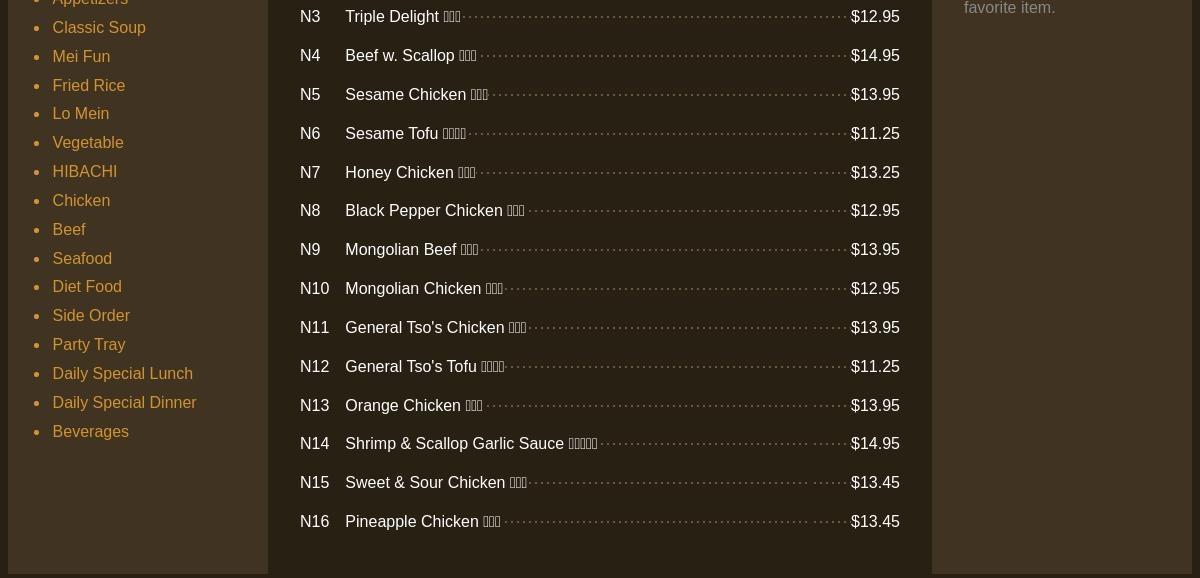Screen dimensions: 1200x578
Task: Pick the N6 Sesame Tofu item
Action: click(391, 134)
